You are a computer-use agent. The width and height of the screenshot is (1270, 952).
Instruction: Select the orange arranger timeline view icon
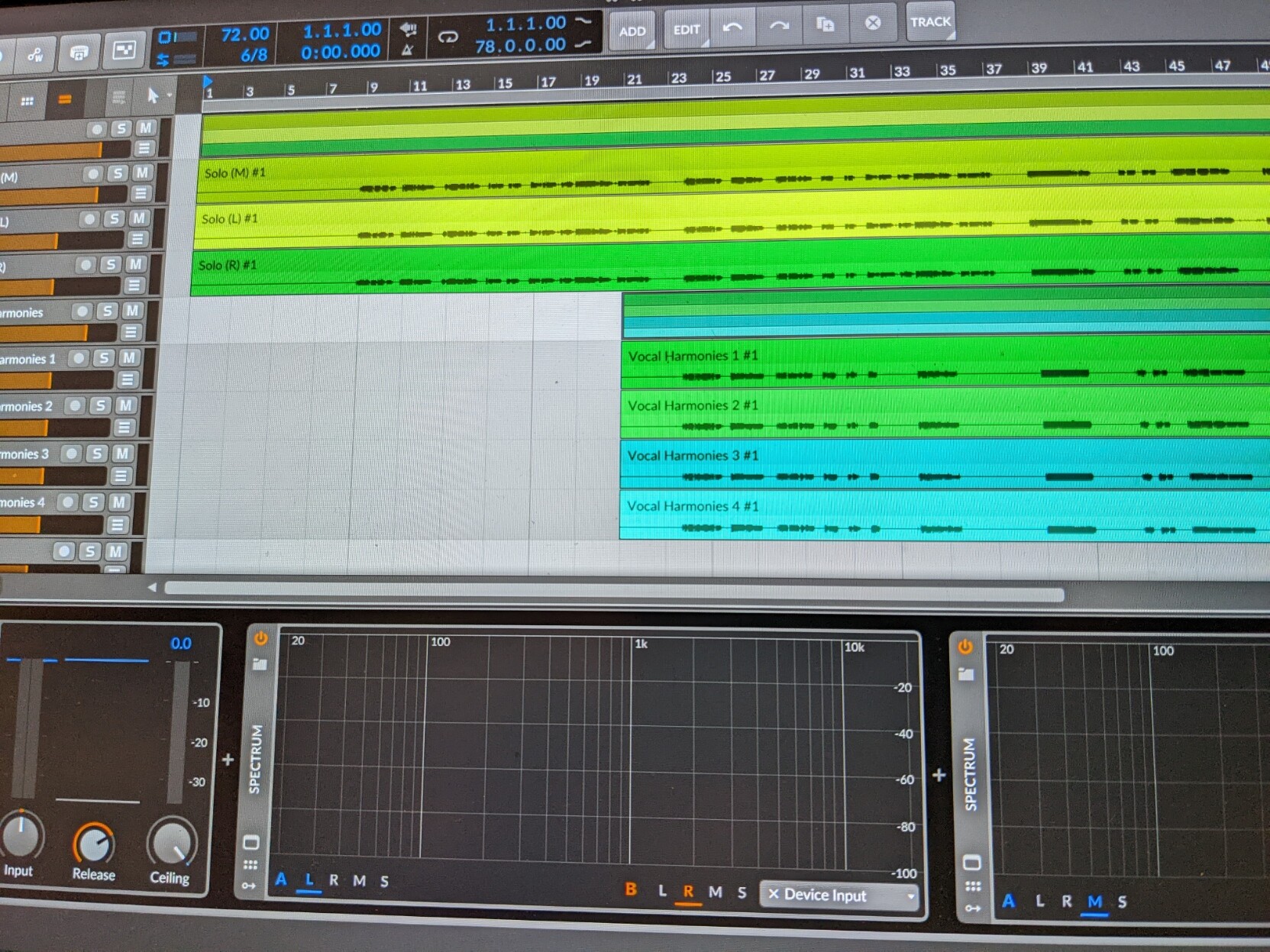coord(64,99)
